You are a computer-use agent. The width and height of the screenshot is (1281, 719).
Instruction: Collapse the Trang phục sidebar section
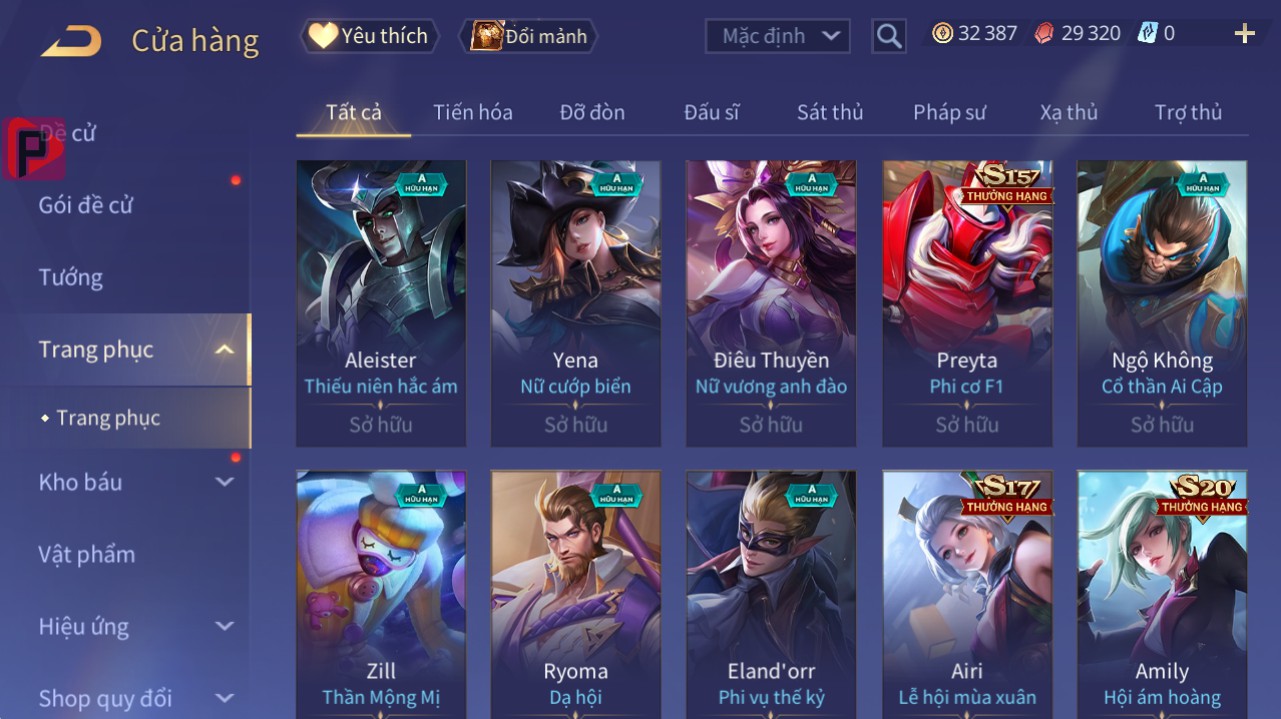point(225,349)
